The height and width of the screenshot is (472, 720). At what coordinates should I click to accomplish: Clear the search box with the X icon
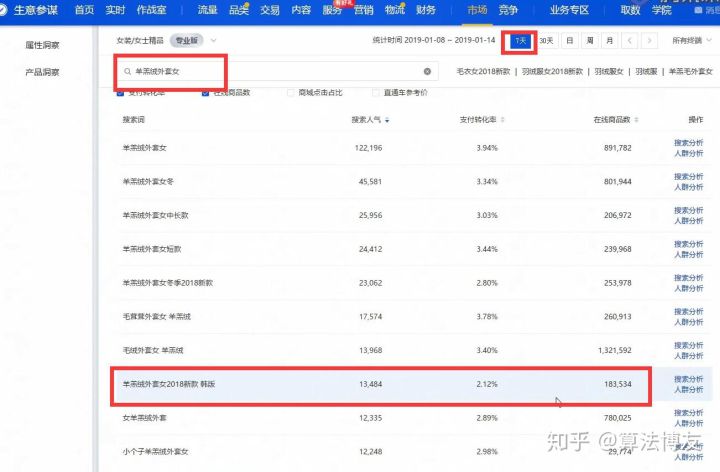[427, 71]
